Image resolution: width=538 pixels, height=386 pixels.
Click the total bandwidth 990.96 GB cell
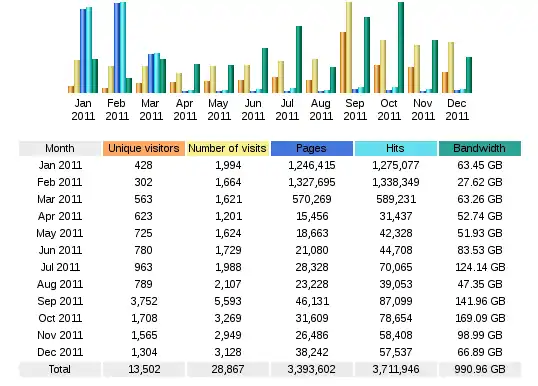tap(480, 369)
